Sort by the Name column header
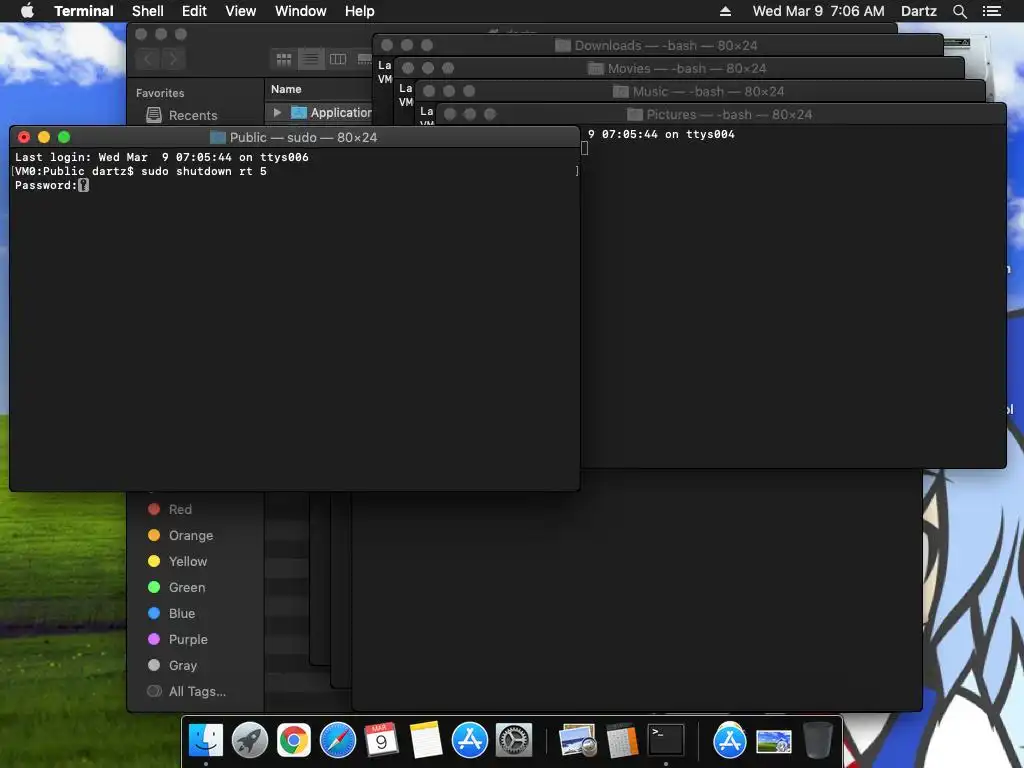 [286, 89]
